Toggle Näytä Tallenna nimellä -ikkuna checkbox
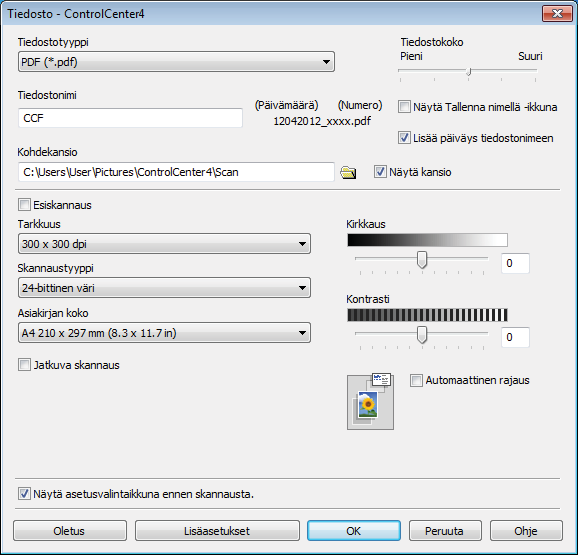Viewport: 578px width, 555px height. coord(404,107)
